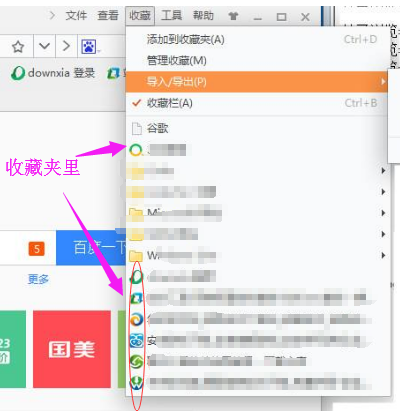Open the 谷歌 bookmark page icon

tap(136, 128)
